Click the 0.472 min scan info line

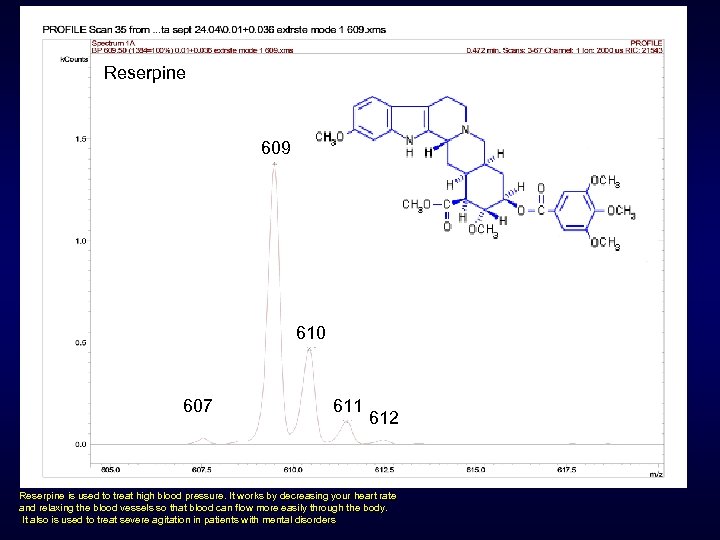click(564, 50)
